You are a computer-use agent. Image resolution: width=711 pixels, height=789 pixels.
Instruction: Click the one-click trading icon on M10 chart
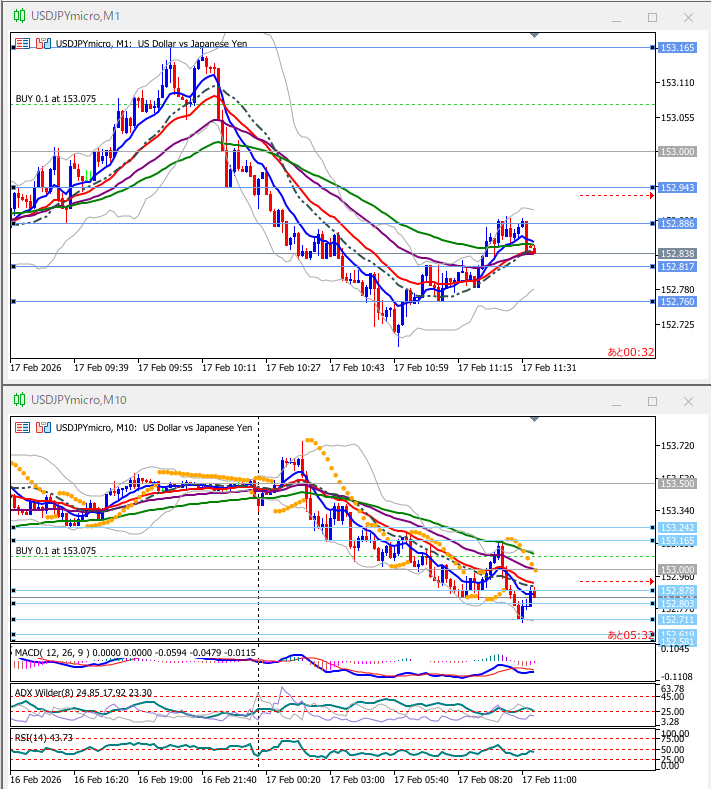[21, 427]
